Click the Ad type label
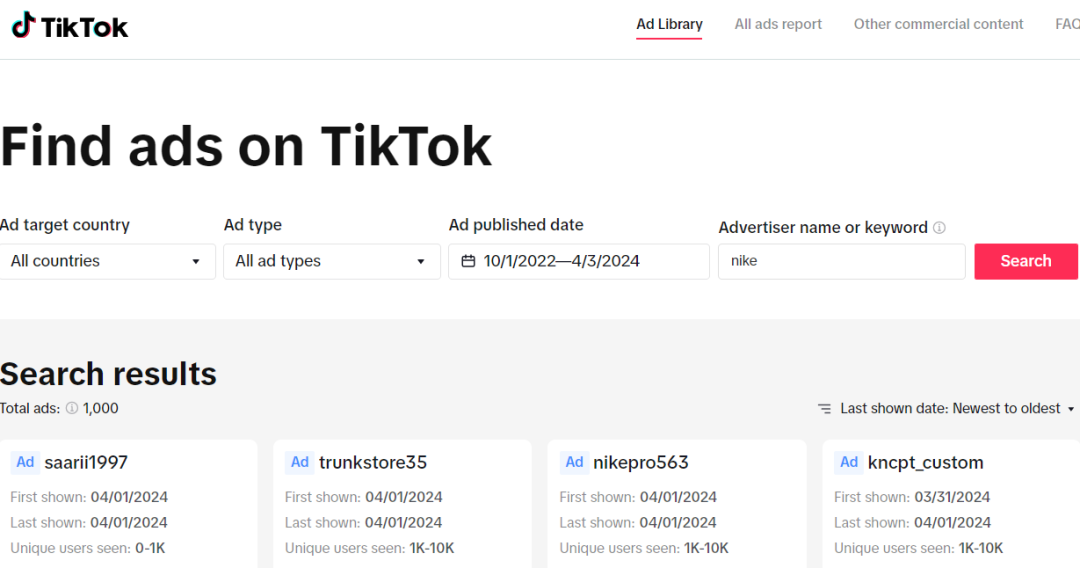The image size is (1080, 568). click(253, 225)
